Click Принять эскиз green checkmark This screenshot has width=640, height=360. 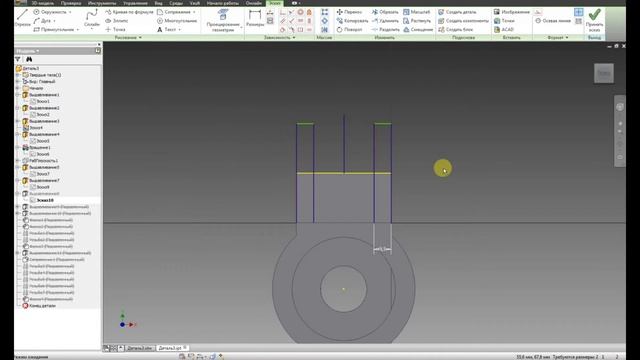(x=594, y=20)
